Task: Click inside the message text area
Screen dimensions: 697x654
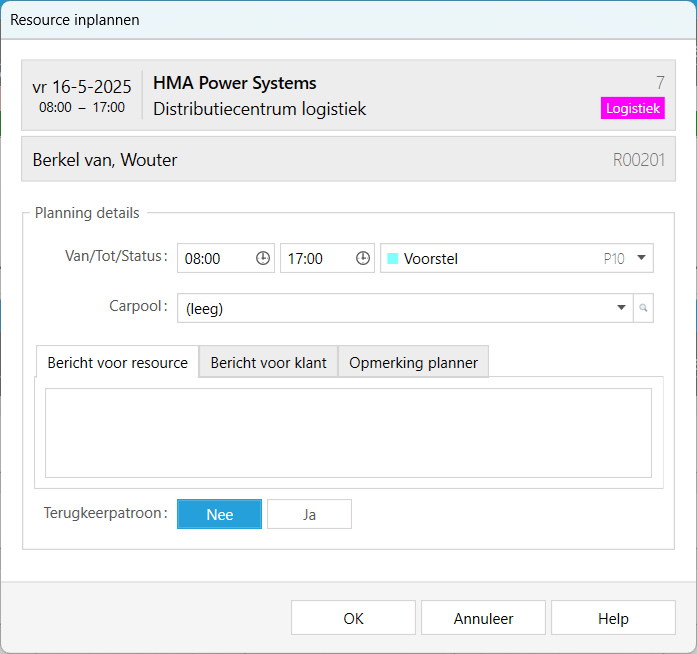Action: coord(348,433)
